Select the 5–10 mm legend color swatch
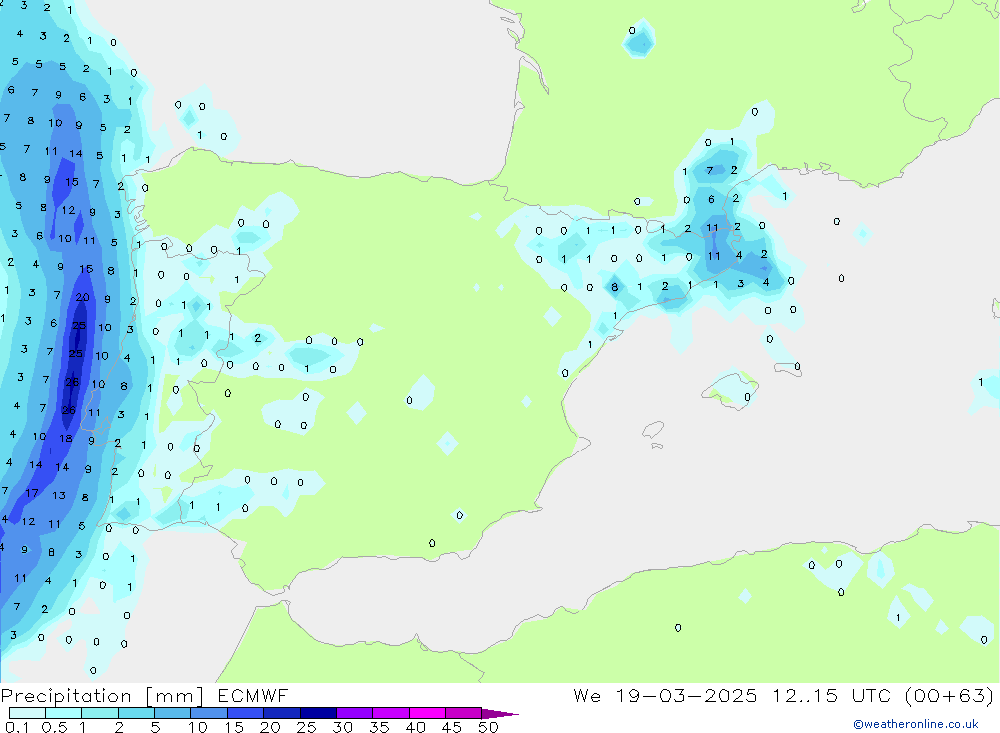This screenshot has height=733, width=1000. (172, 713)
